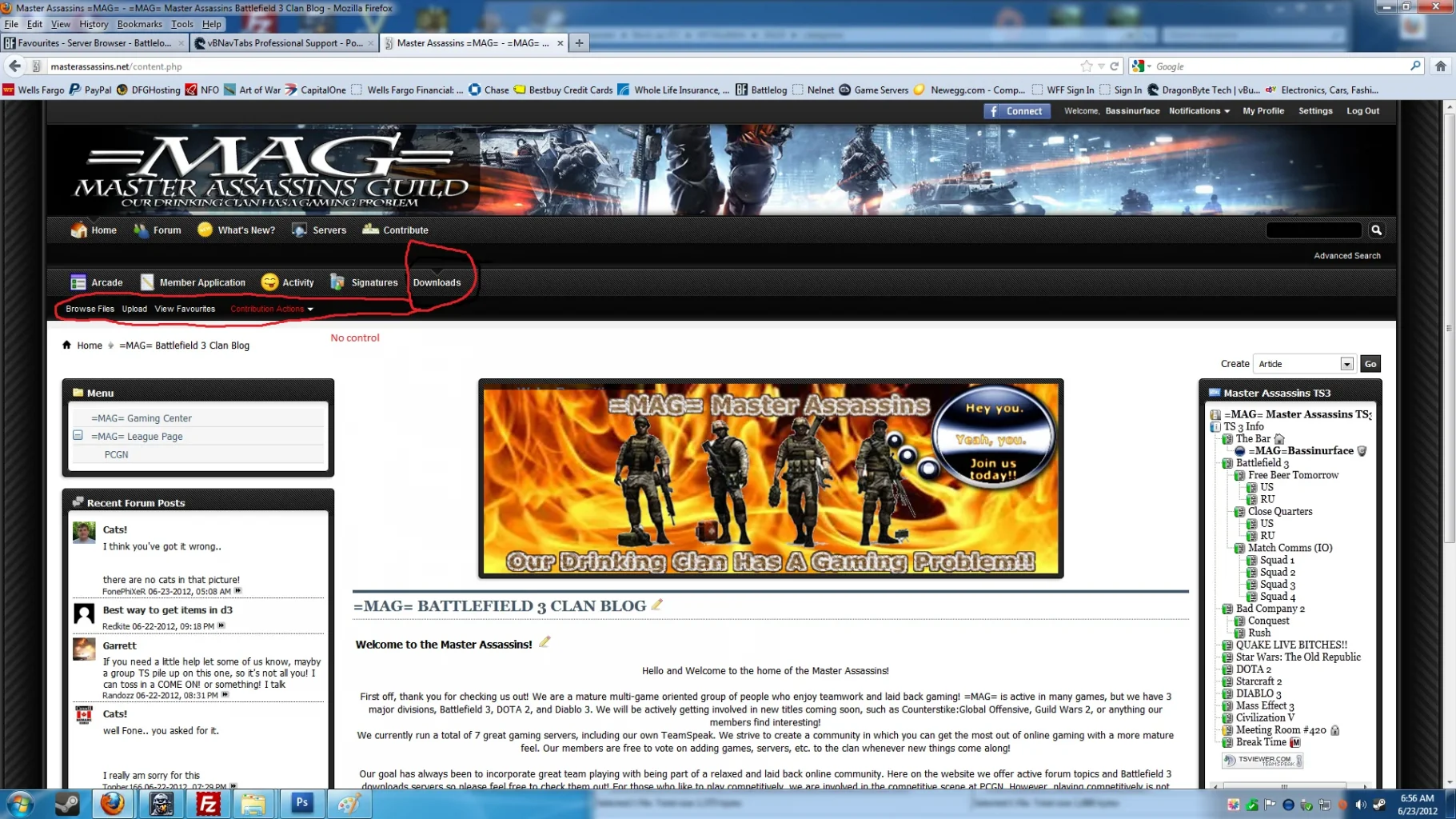Collapse the =MAG= League Page menu item
Viewport: 1456px width, 819px height.
tap(78, 435)
